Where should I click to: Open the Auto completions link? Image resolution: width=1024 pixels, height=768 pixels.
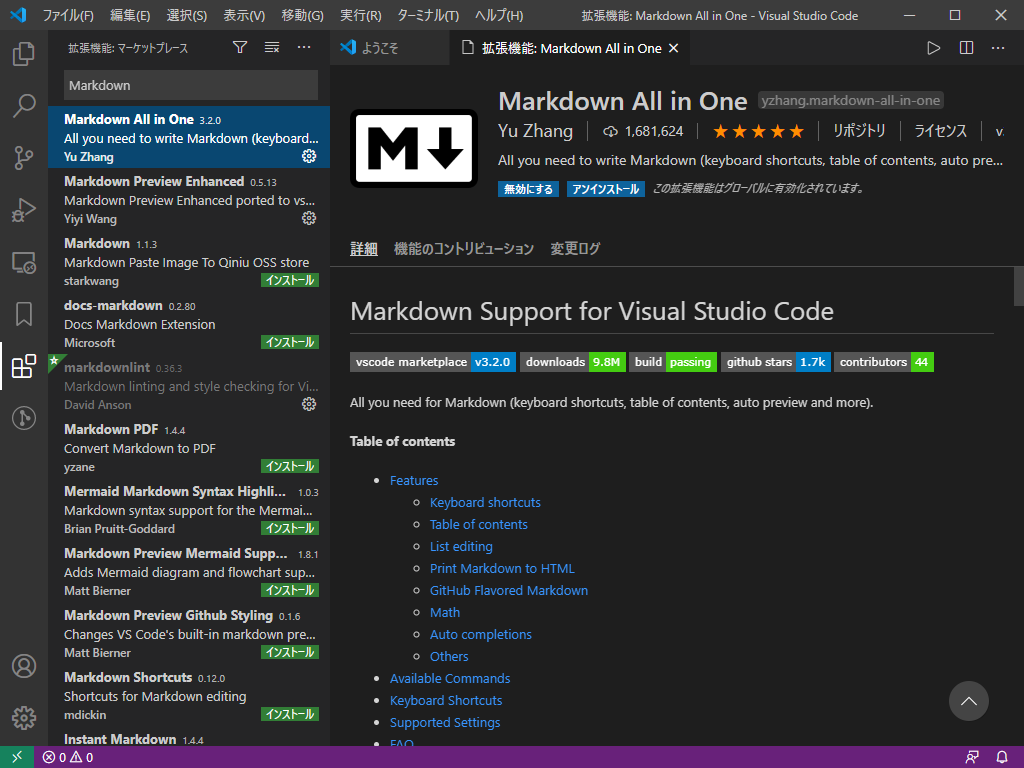(x=481, y=635)
